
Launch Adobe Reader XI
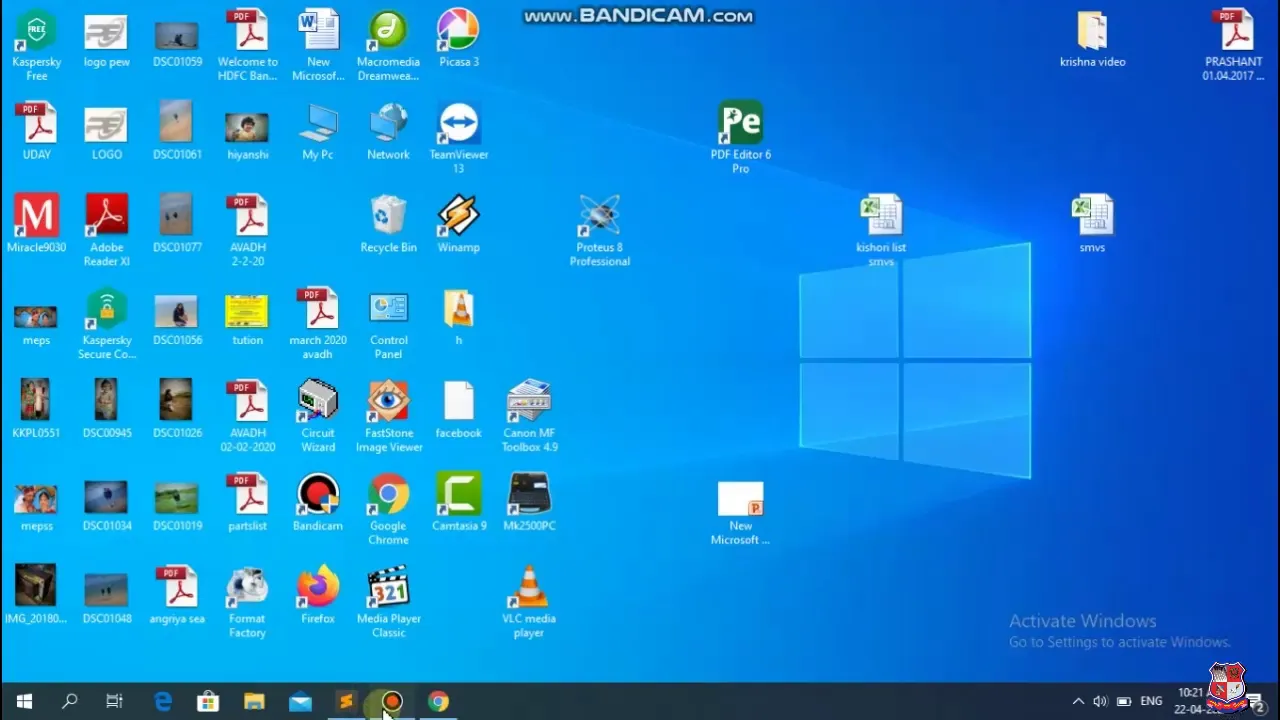tap(106, 231)
